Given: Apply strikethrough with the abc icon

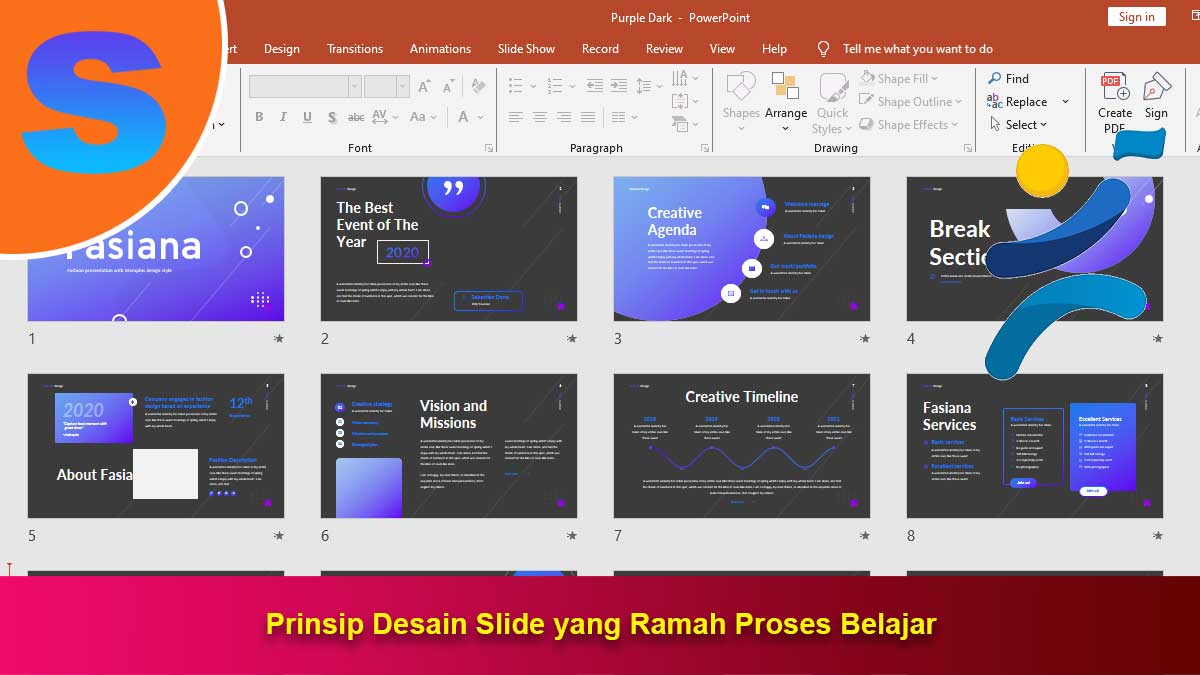Looking at the screenshot, I should (x=355, y=117).
